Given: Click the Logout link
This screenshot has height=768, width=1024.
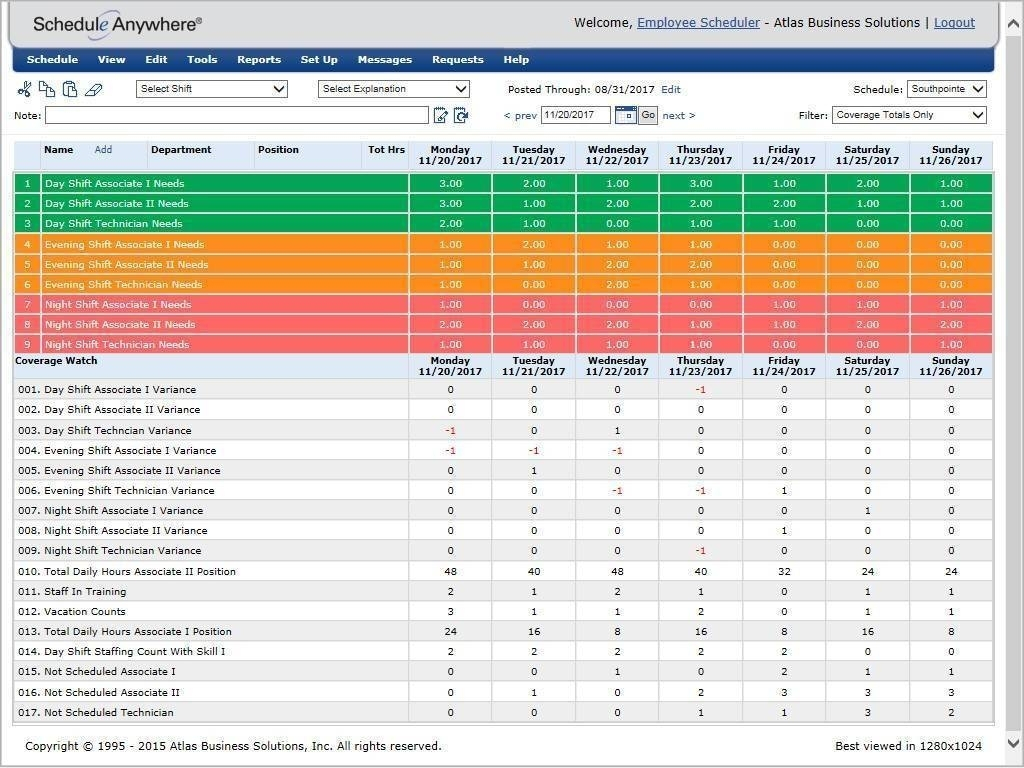Looking at the screenshot, I should tap(954, 23).
